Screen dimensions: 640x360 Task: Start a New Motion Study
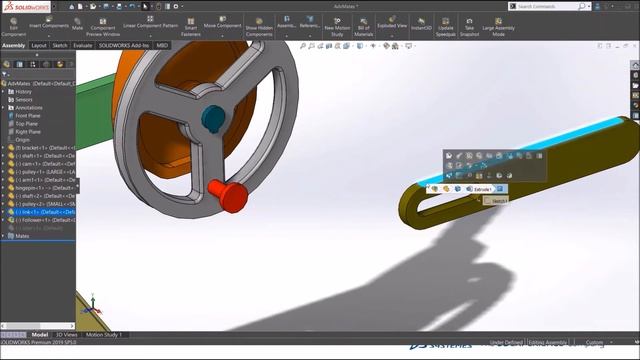(337, 27)
